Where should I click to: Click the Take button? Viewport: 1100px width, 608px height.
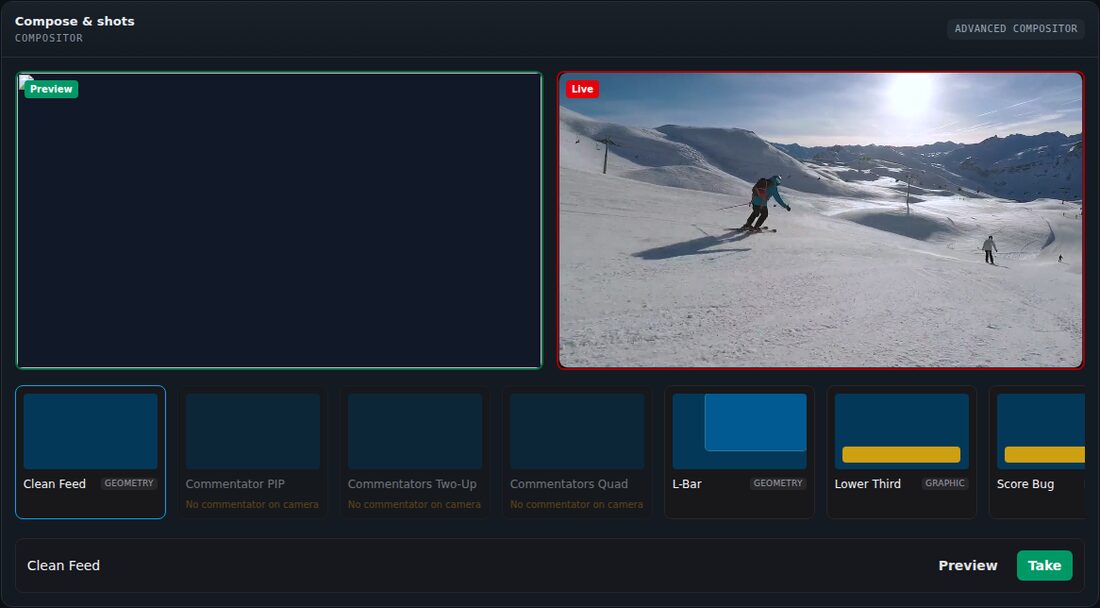[1044, 565]
